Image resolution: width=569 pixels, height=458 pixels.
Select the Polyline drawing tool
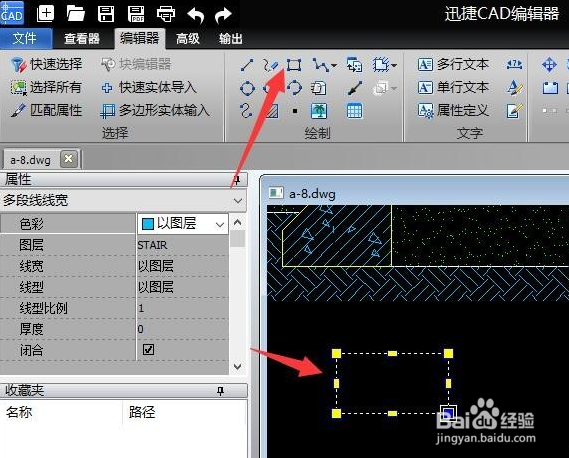pos(320,65)
